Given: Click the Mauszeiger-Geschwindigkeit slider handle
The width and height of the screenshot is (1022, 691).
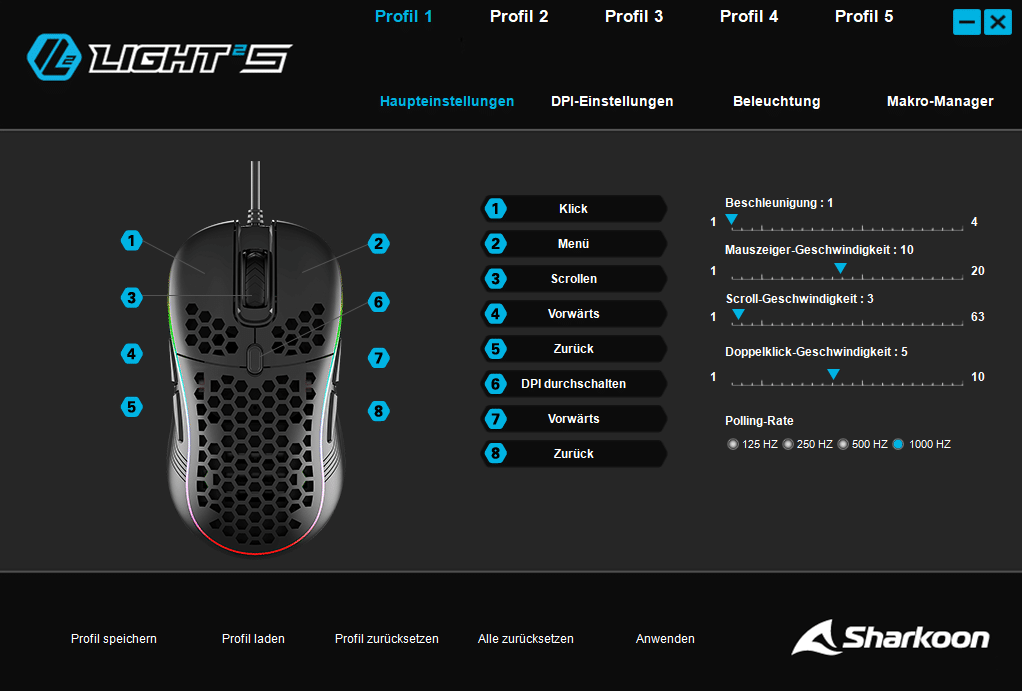Looking at the screenshot, I should (841, 269).
